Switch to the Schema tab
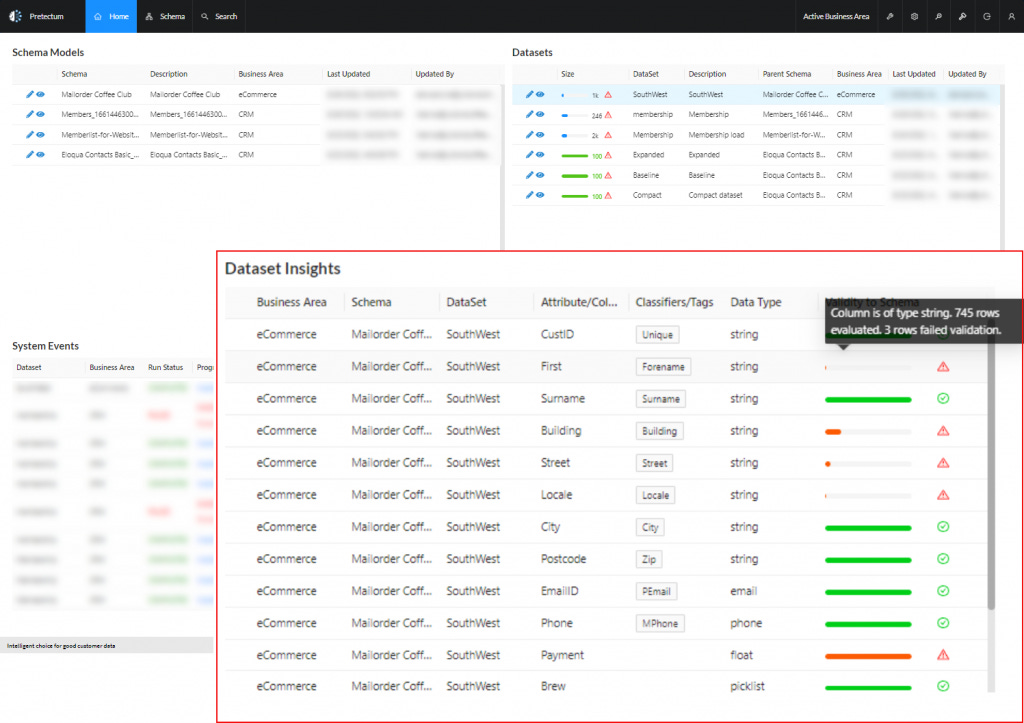Screen dimensions: 1024x723 coord(164,16)
